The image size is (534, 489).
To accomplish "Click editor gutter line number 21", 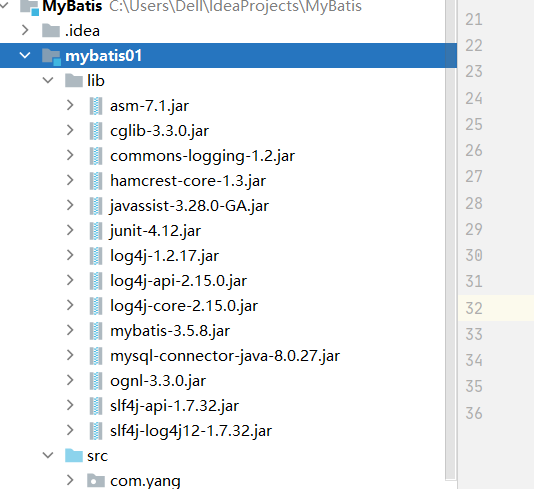I will (x=474, y=19).
